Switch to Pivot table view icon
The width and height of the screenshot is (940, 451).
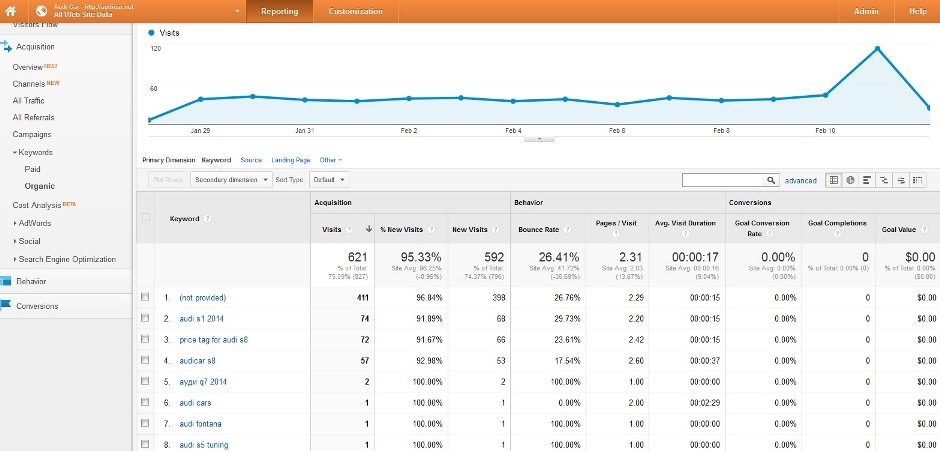pyautogui.click(x=917, y=180)
